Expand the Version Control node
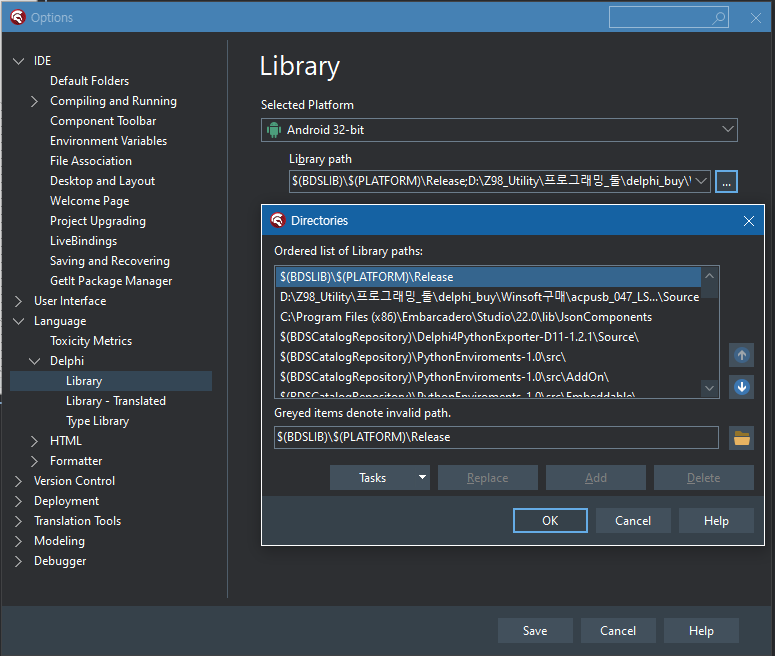 [18, 481]
